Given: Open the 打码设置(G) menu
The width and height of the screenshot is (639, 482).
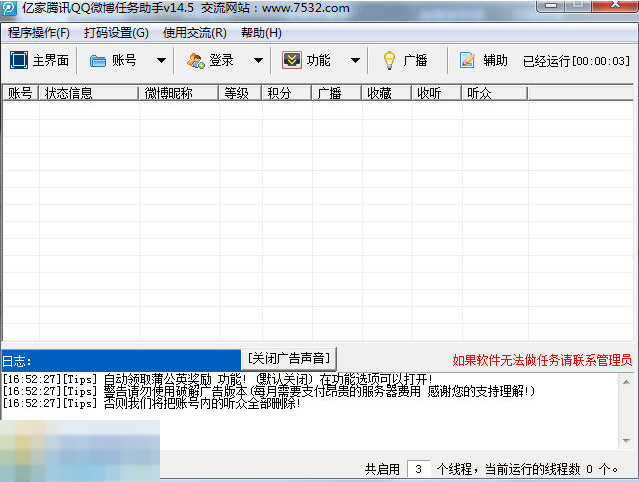Looking at the screenshot, I should [116, 33].
